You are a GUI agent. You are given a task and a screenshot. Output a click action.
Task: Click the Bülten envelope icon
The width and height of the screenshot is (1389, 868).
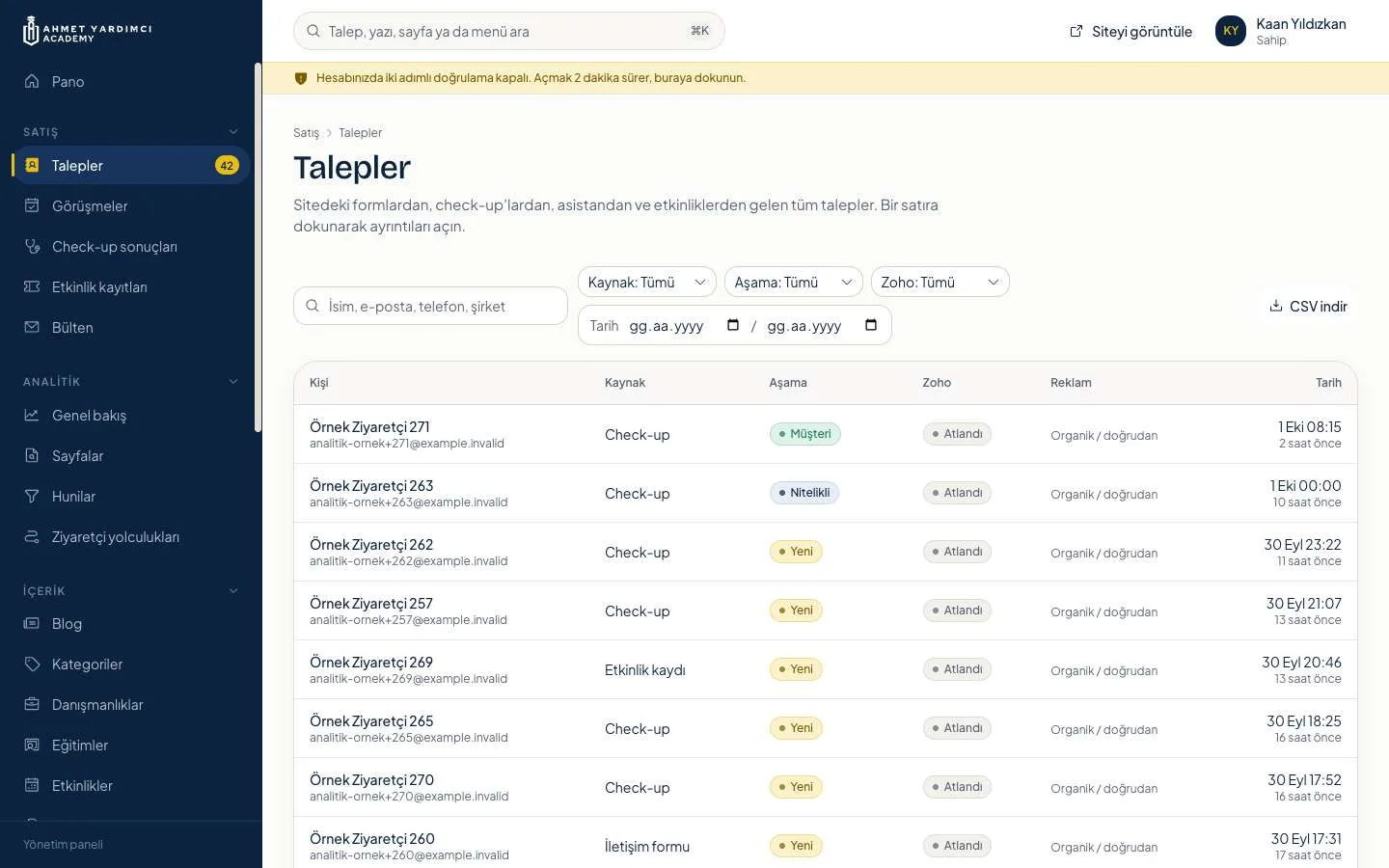pyautogui.click(x=32, y=327)
